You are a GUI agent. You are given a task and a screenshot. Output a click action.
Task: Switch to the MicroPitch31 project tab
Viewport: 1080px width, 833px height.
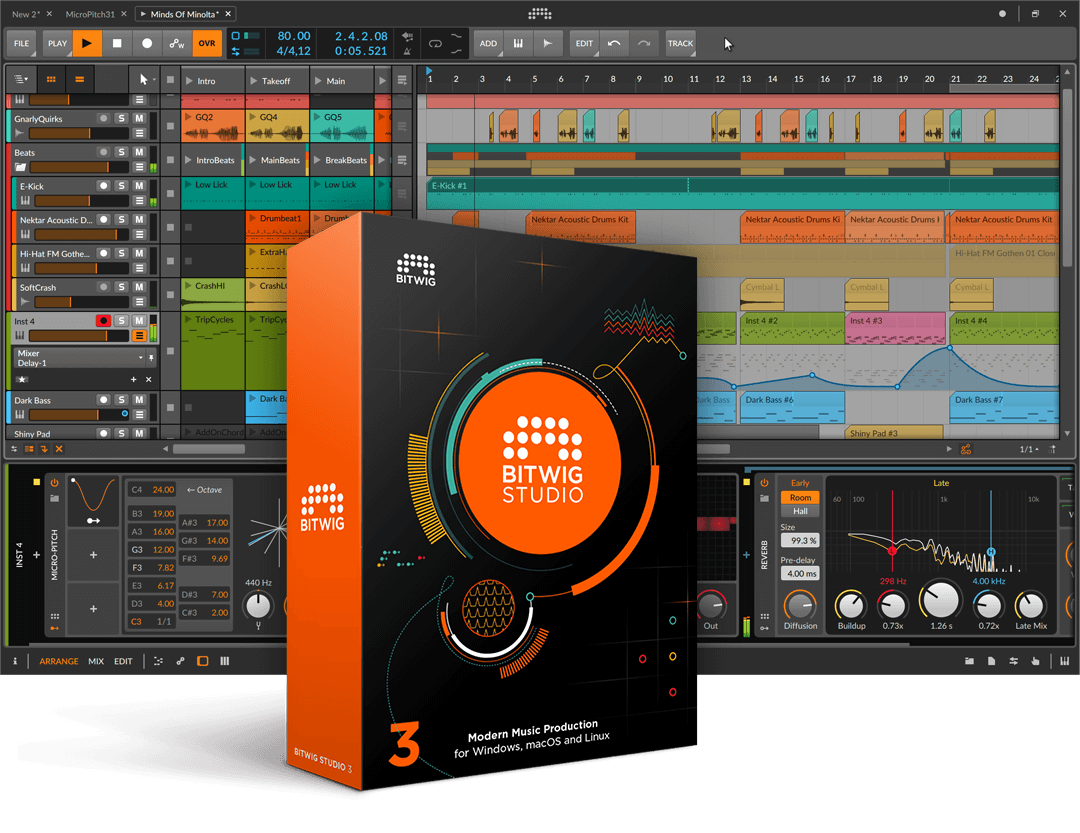click(x=90, y=14)
